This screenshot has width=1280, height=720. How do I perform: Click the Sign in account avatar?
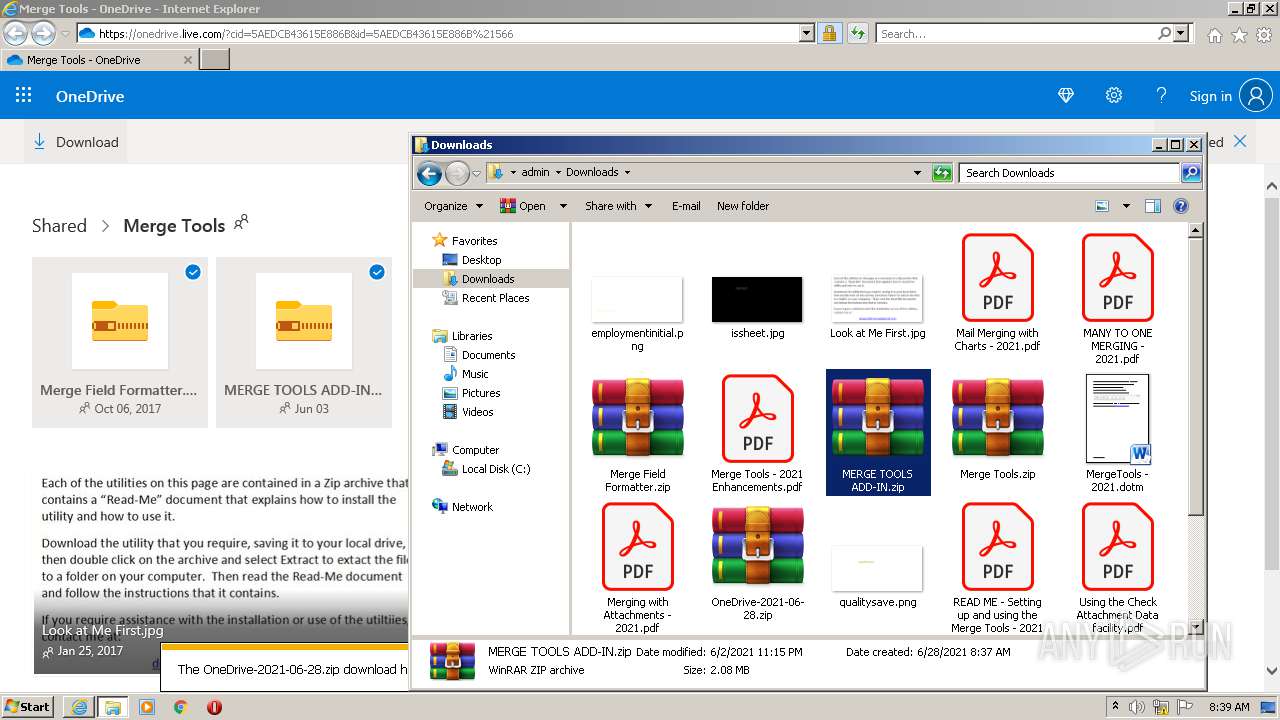pyautogui.click(x=1256, y=96)
